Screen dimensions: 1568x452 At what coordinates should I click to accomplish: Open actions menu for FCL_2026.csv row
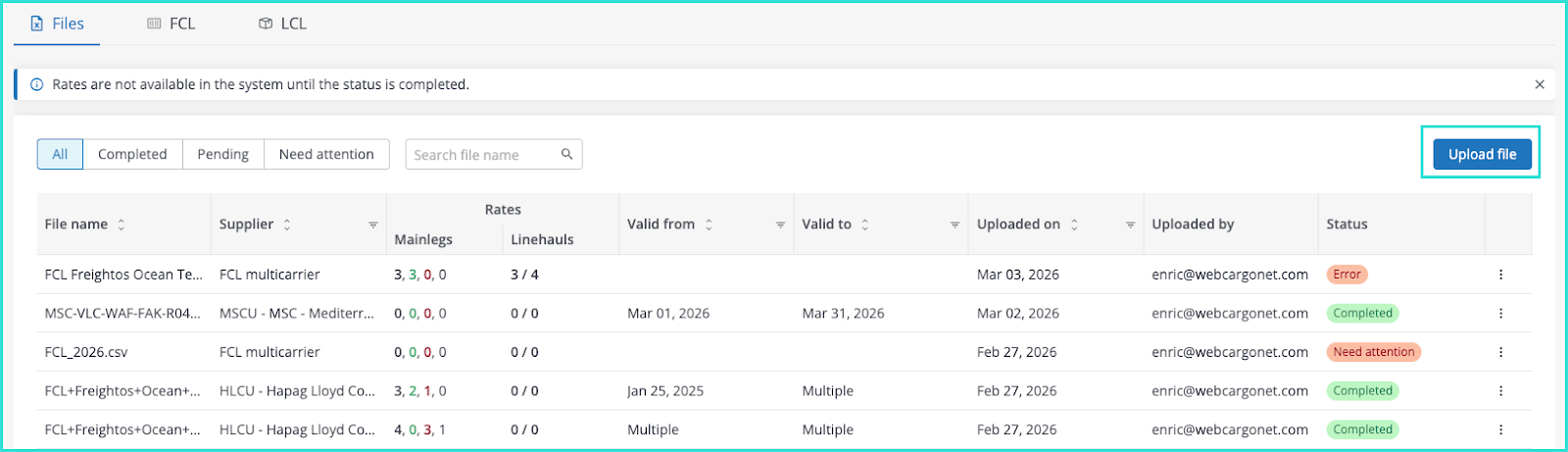point(1500,352)
